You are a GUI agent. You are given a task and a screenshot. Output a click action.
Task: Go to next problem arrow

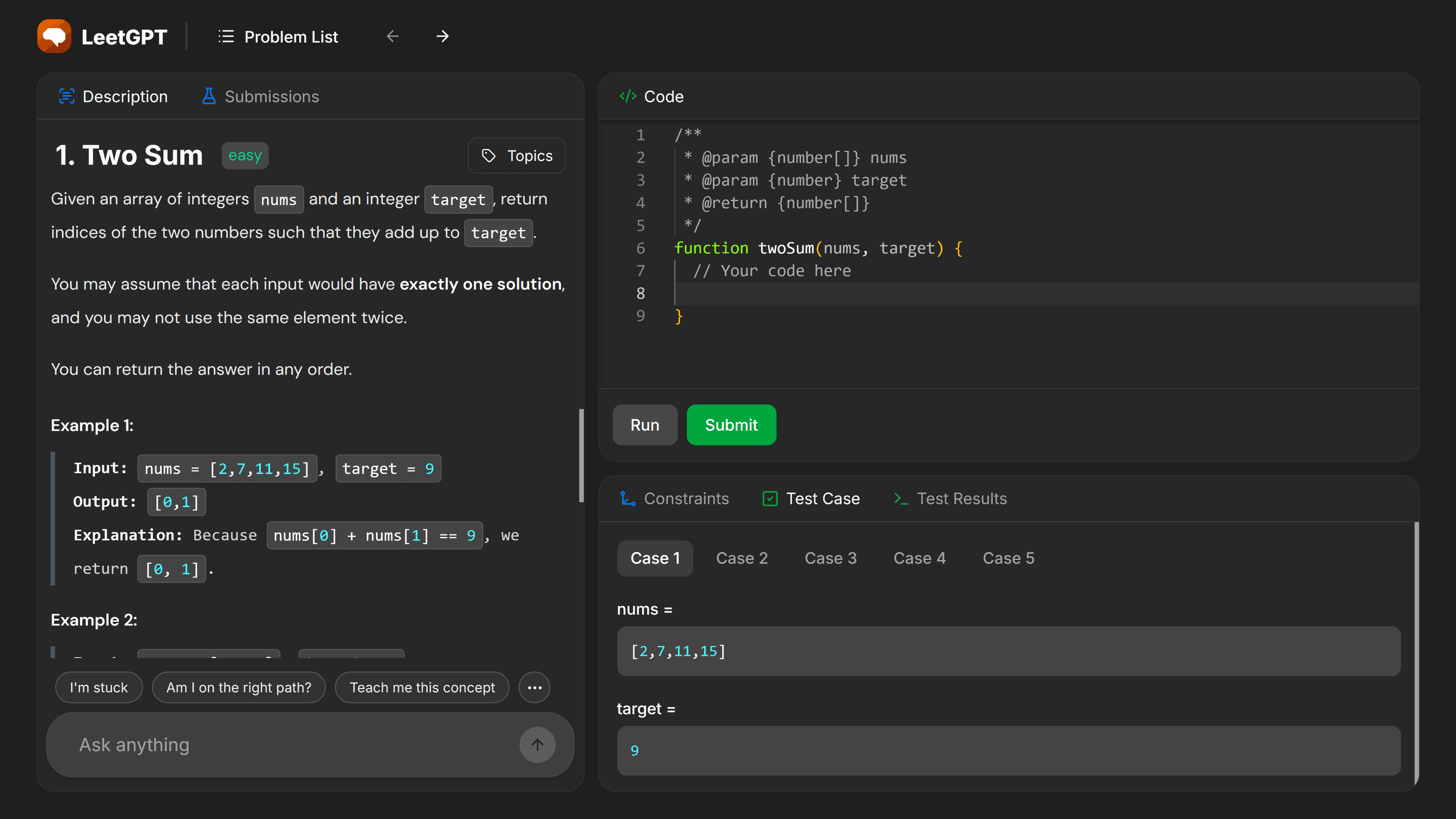(442, 37)
